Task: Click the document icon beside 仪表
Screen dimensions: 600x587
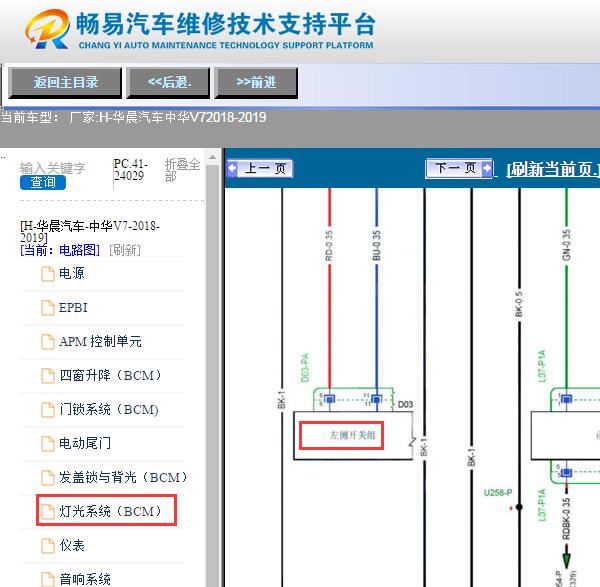Action: click(48, 546)
